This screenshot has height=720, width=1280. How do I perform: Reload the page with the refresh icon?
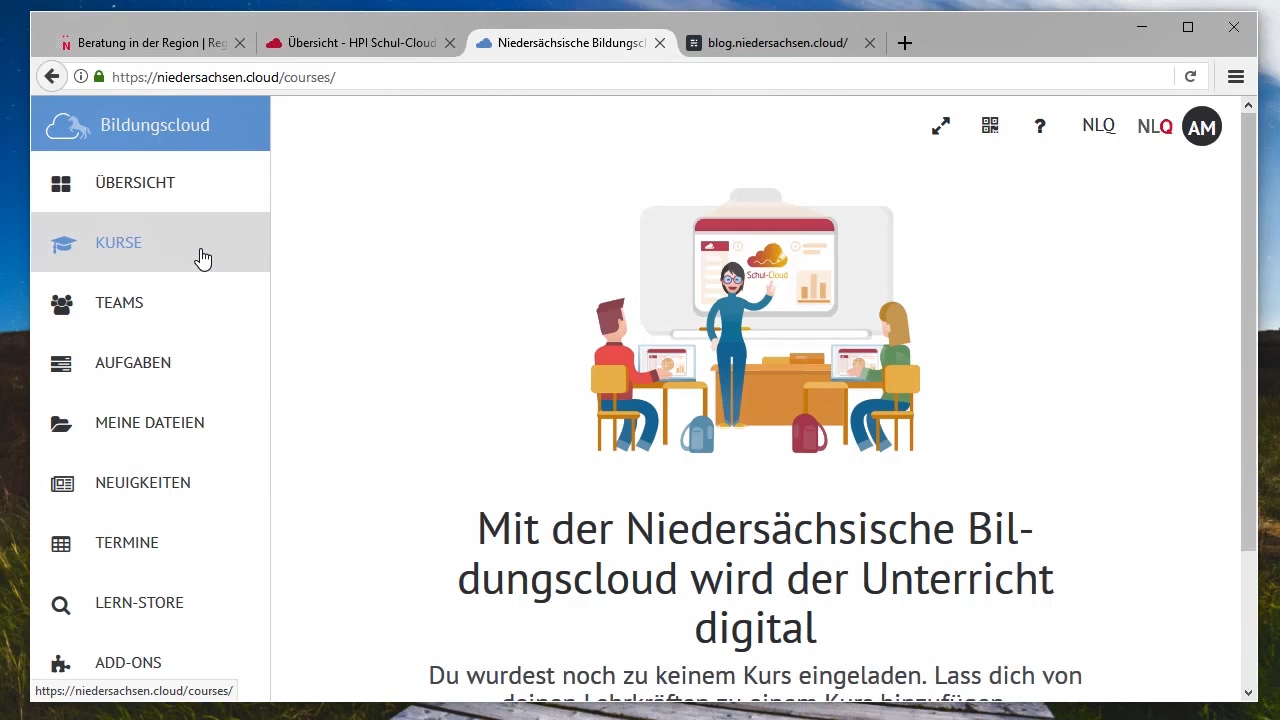[x=1190, y=76]
